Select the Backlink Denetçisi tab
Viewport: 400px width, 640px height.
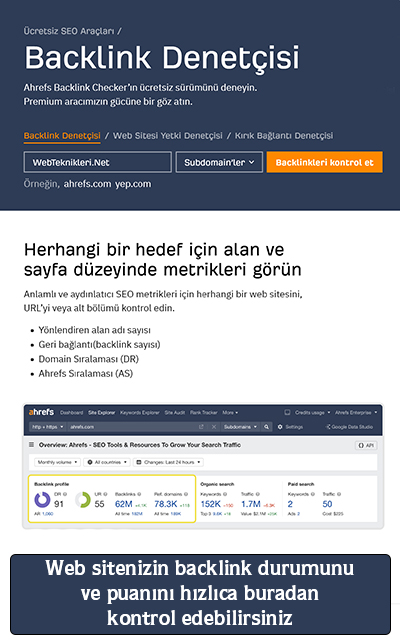[62, 136]
